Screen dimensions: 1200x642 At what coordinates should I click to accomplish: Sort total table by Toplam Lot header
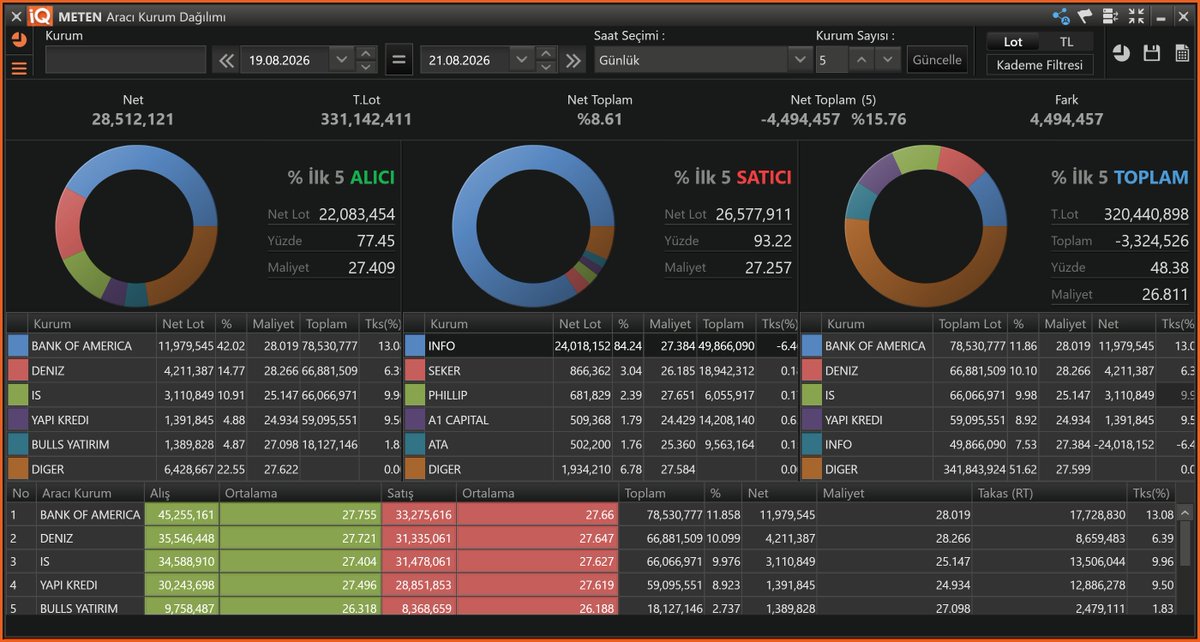[x=970, y=324]
